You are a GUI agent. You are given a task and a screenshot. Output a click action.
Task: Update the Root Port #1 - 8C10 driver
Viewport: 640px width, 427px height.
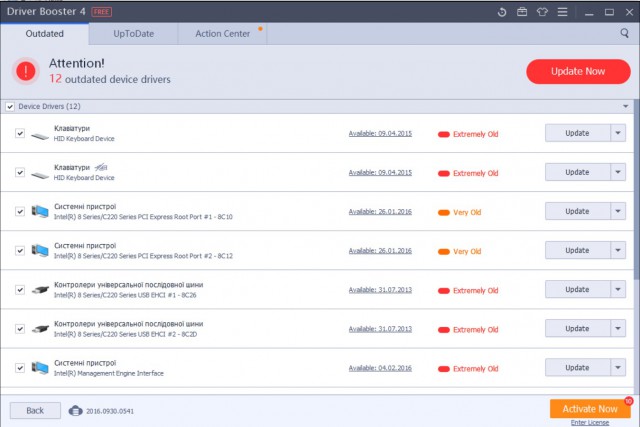pyautogui.click(x=578, y=211)
